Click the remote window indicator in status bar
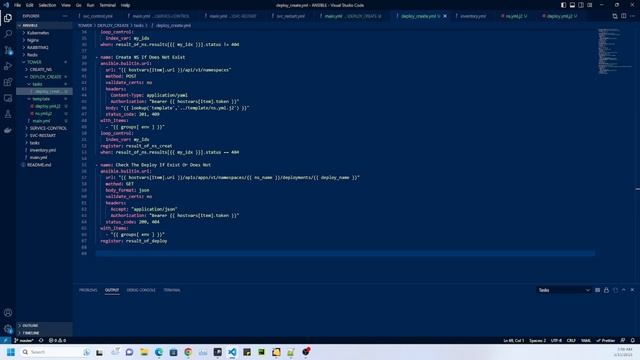Viewport: 640px width, 360px height. click(x=5, y=340)
